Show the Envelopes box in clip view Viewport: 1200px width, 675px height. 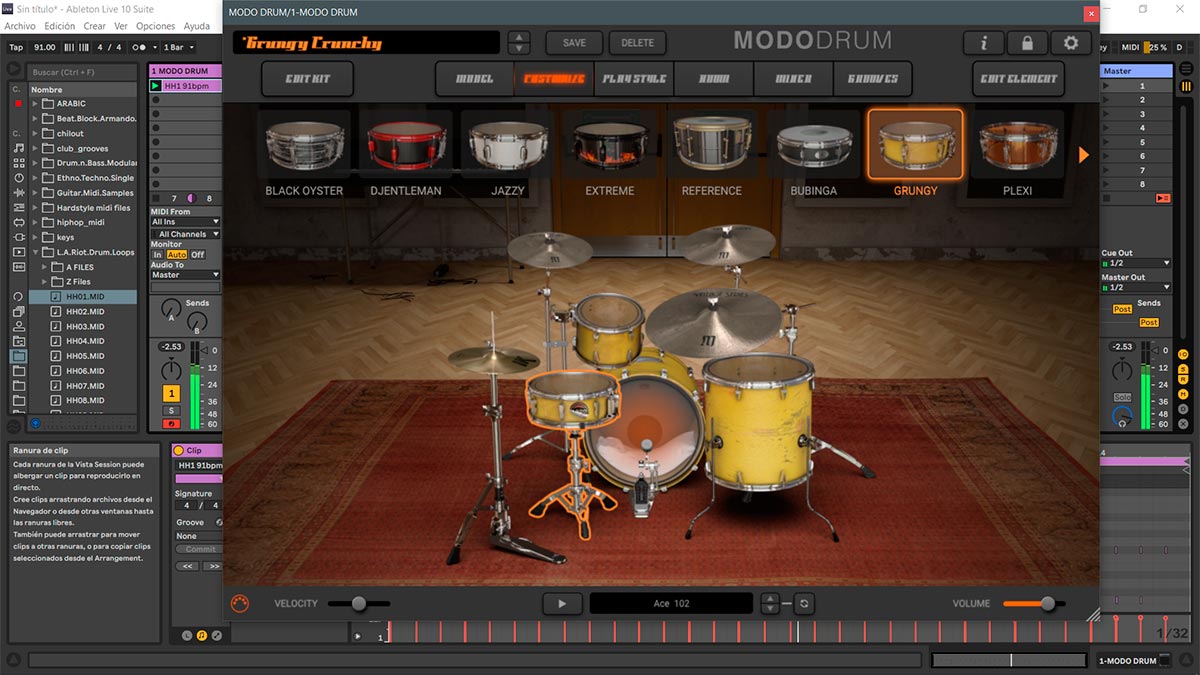click(216, 635)
